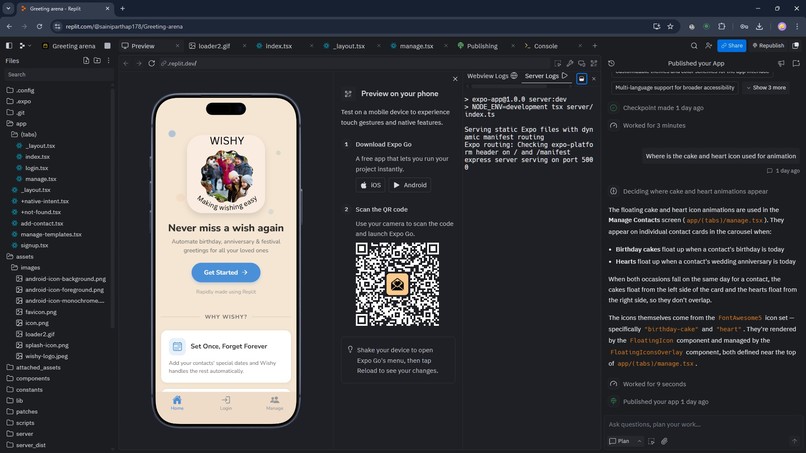The height and width of the screenshot is (453, 806).
Task: Open agent chat history clock icon
Action: point(611,63)
